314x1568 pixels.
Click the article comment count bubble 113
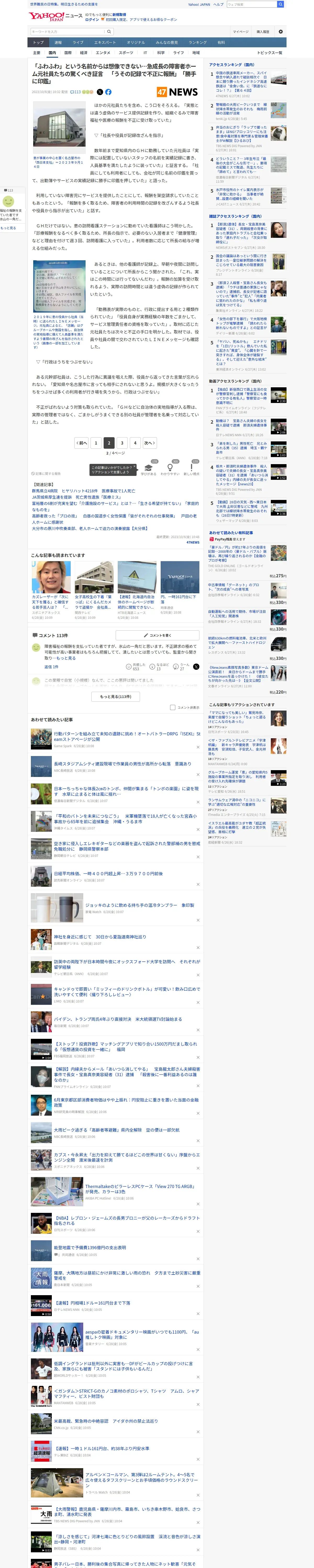click(76, 92)
